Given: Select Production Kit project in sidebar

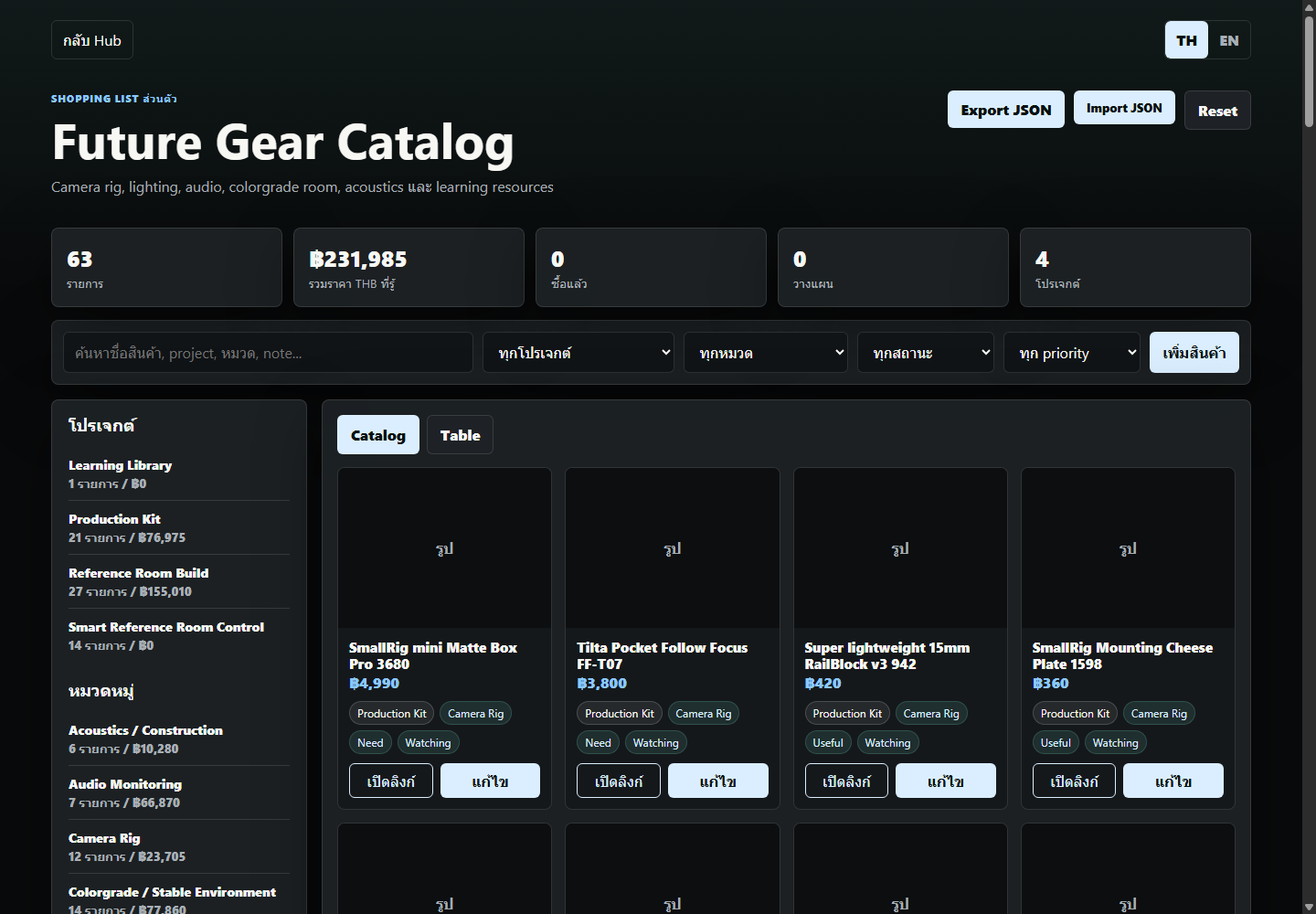Looking at the screenshot, I should point(179,528).
